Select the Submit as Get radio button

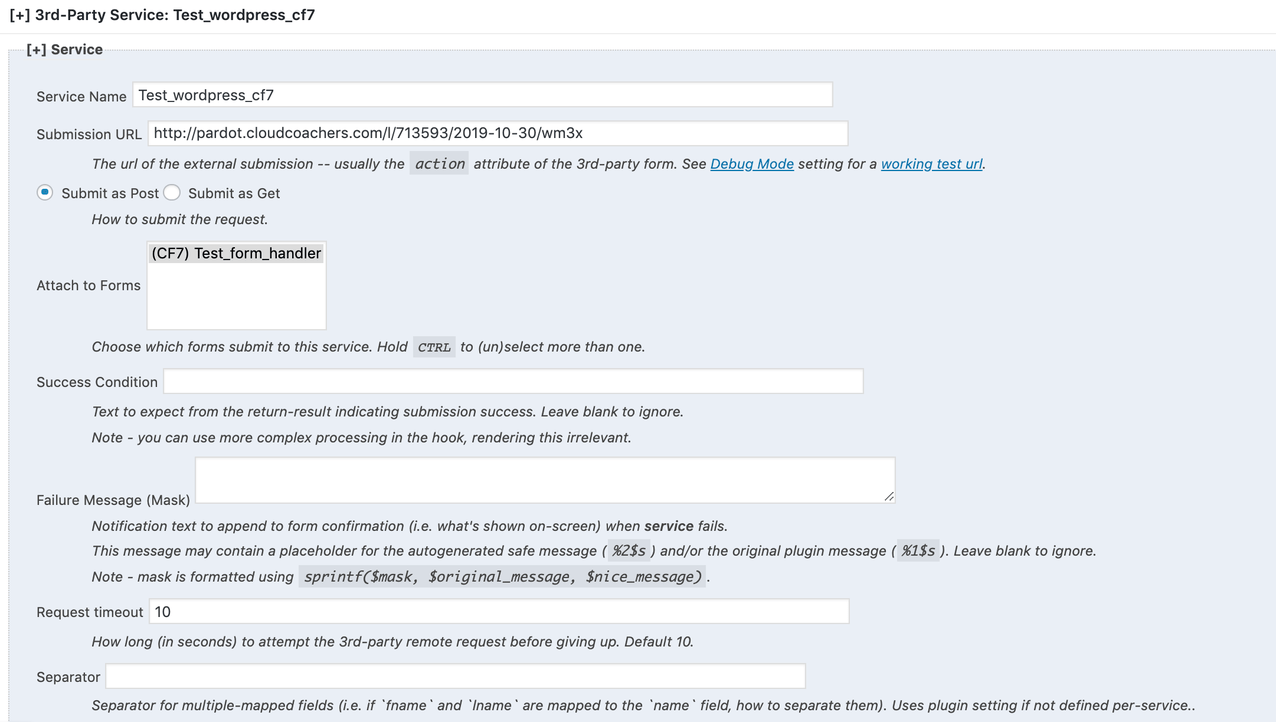pyautogui.click(x=172, y=192)
